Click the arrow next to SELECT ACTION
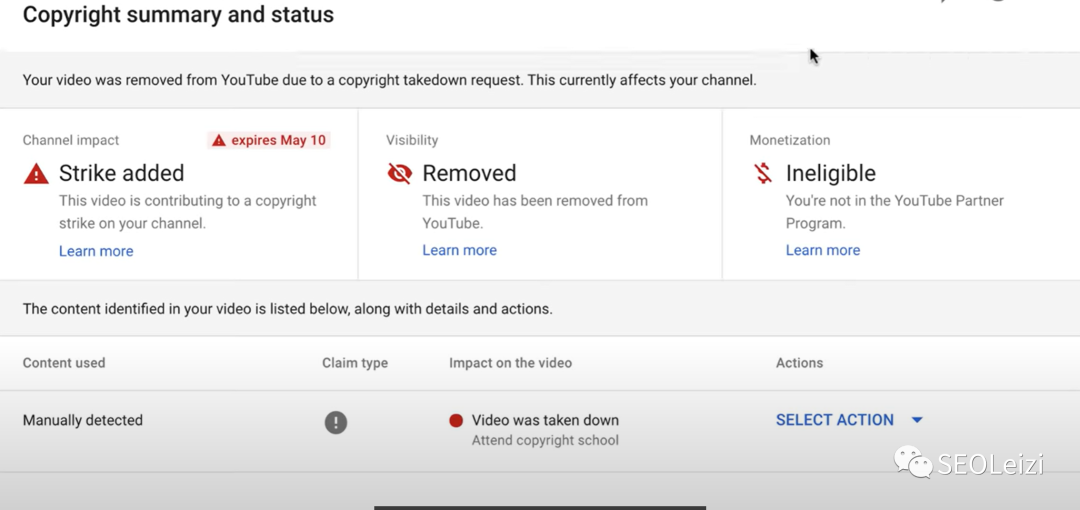1080x510 pixels. point(917,420)
